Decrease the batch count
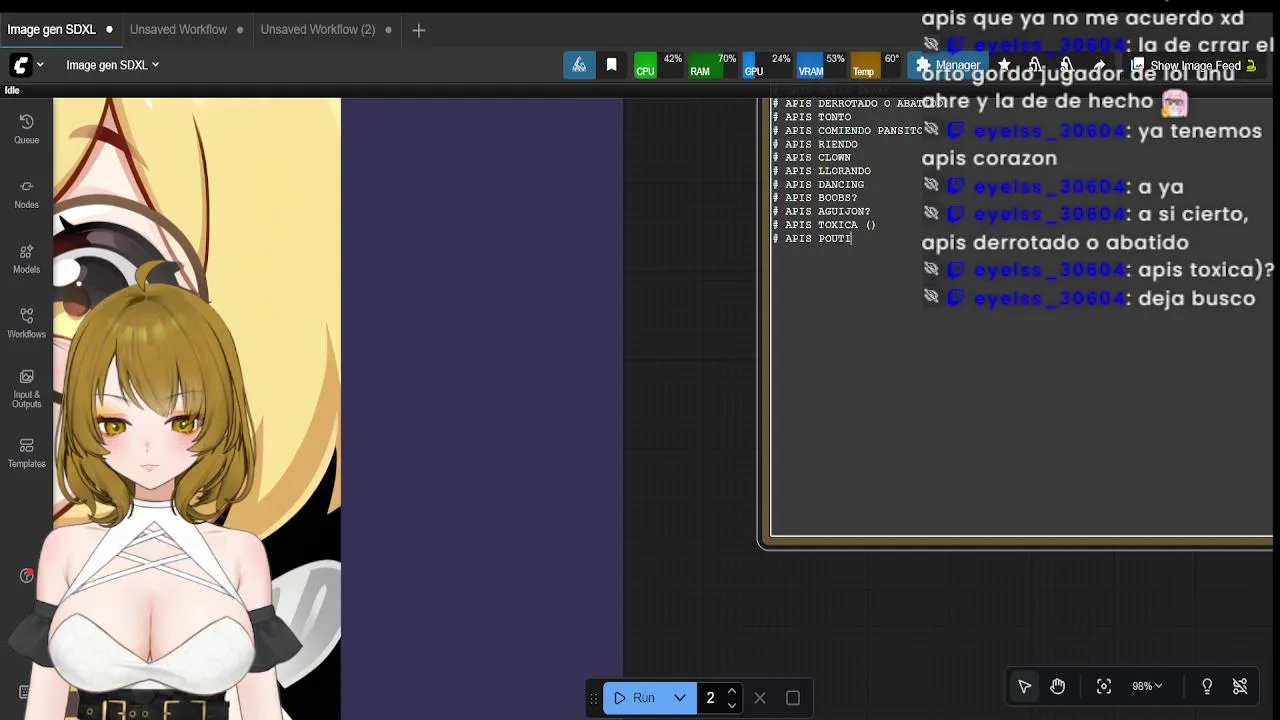Image resolution: width=1280 pixels, height=720 pixels. [732, 705]
